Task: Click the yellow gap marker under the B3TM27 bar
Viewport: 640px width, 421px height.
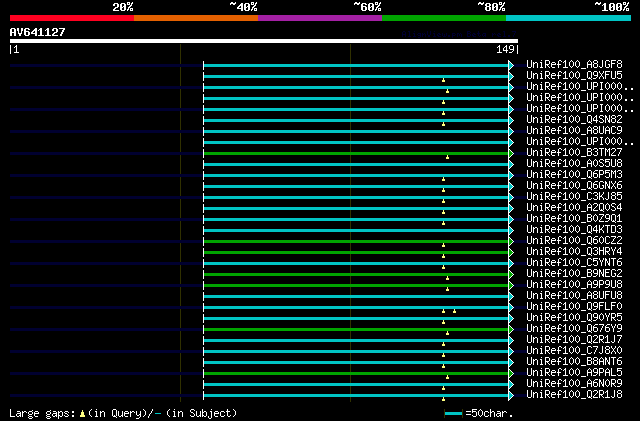Action: point(447,157)
